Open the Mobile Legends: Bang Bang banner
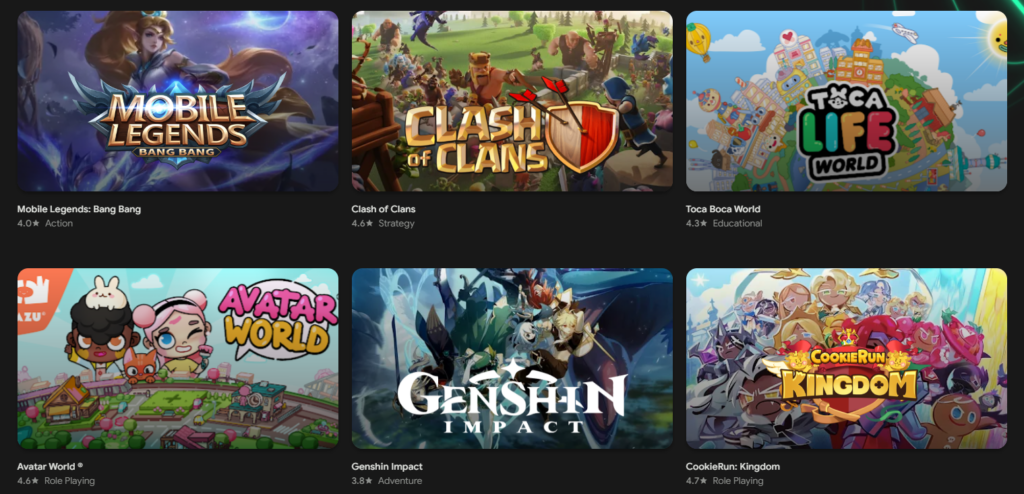This screenshot has width=1024, height=494. click(x=178, y=101)
